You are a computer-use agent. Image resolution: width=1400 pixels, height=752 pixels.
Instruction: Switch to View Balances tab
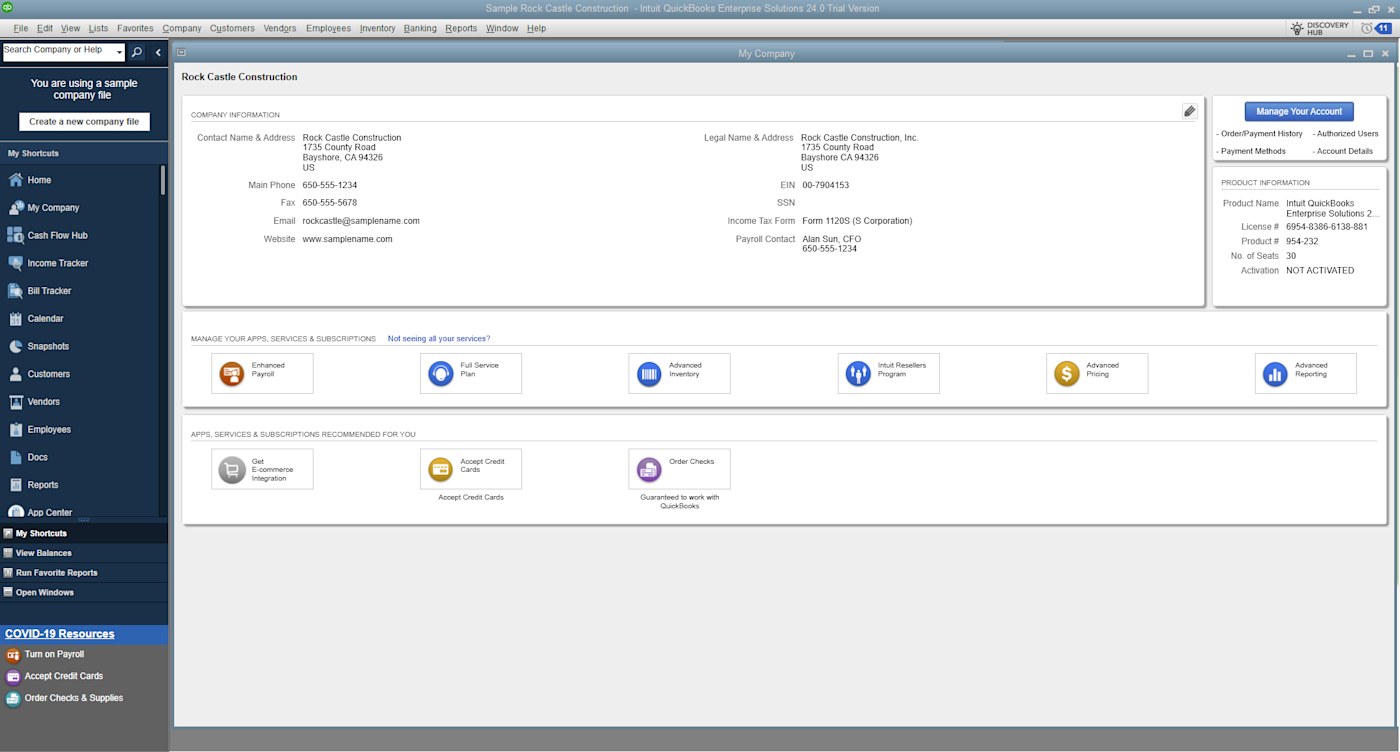pyautogui.click(x=84, y=553)
